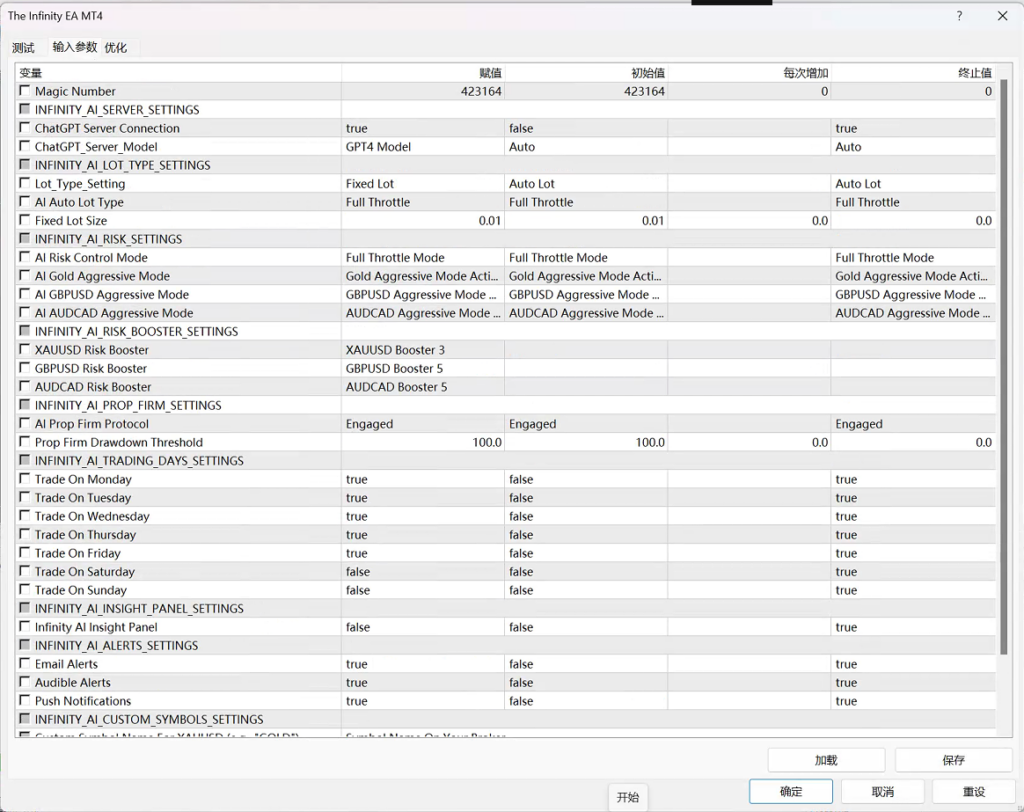Open the GPT4 Model value dropdown
1024x812 pixels.
(x=422, y=147)
